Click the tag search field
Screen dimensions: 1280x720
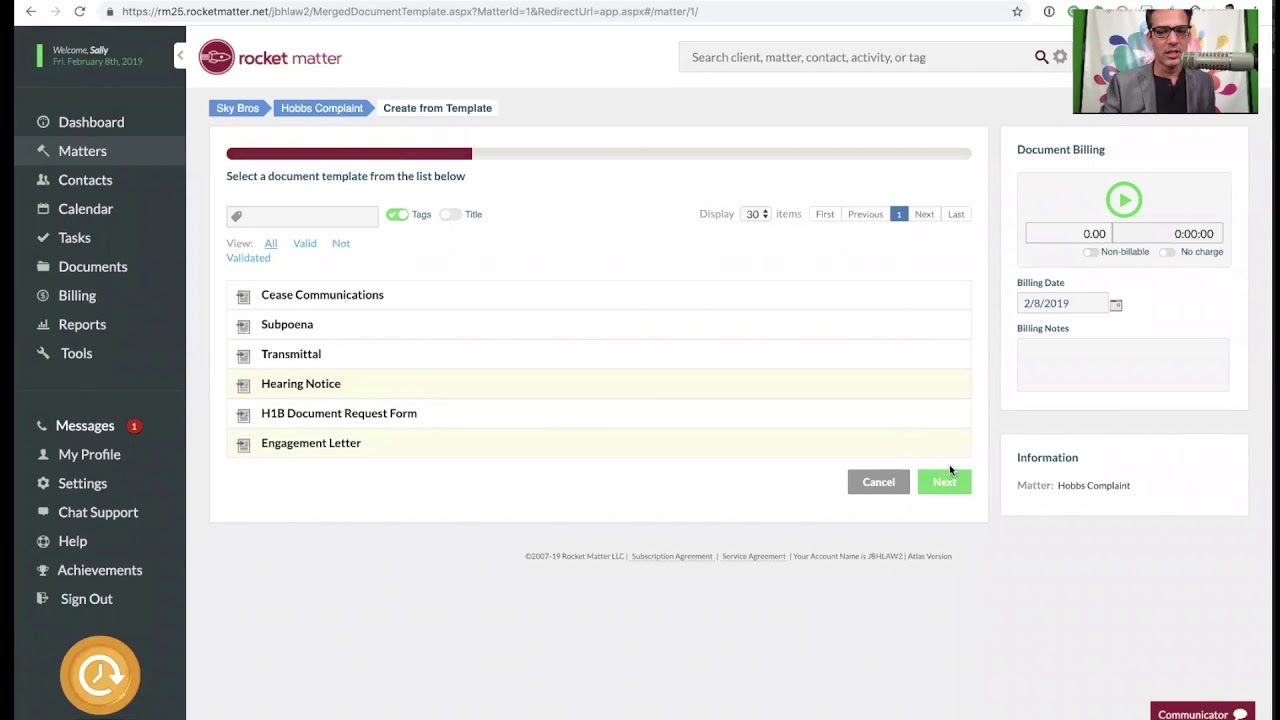point(302,216)
